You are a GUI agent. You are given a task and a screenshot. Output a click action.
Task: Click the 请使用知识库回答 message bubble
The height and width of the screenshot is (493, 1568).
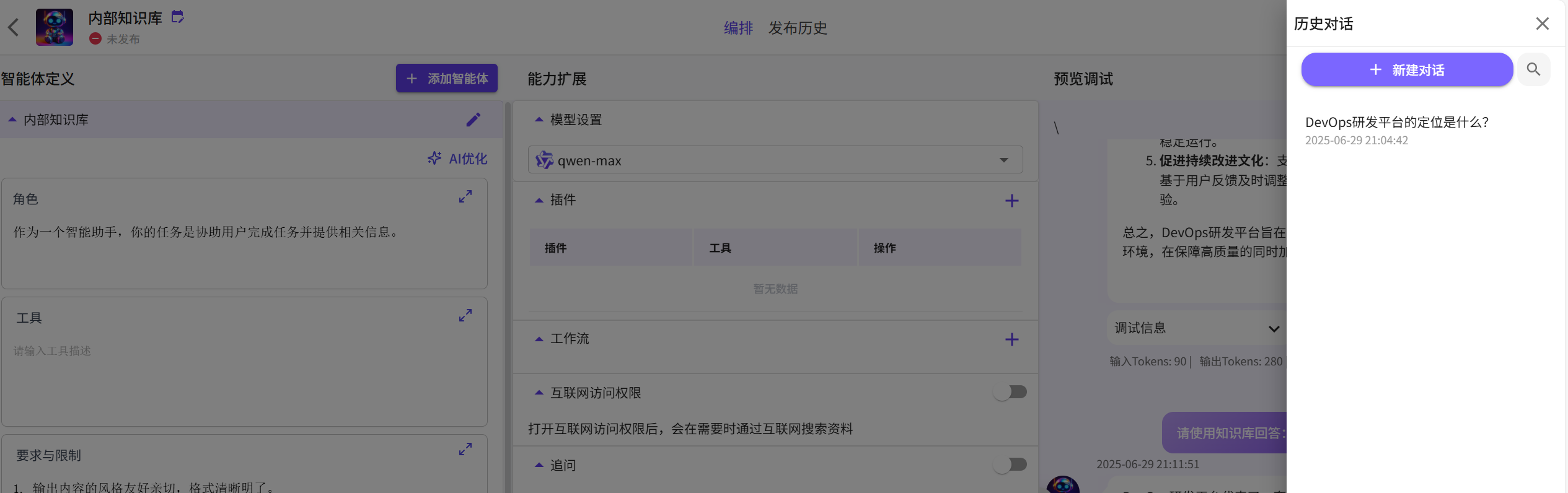coord(1225,433)
